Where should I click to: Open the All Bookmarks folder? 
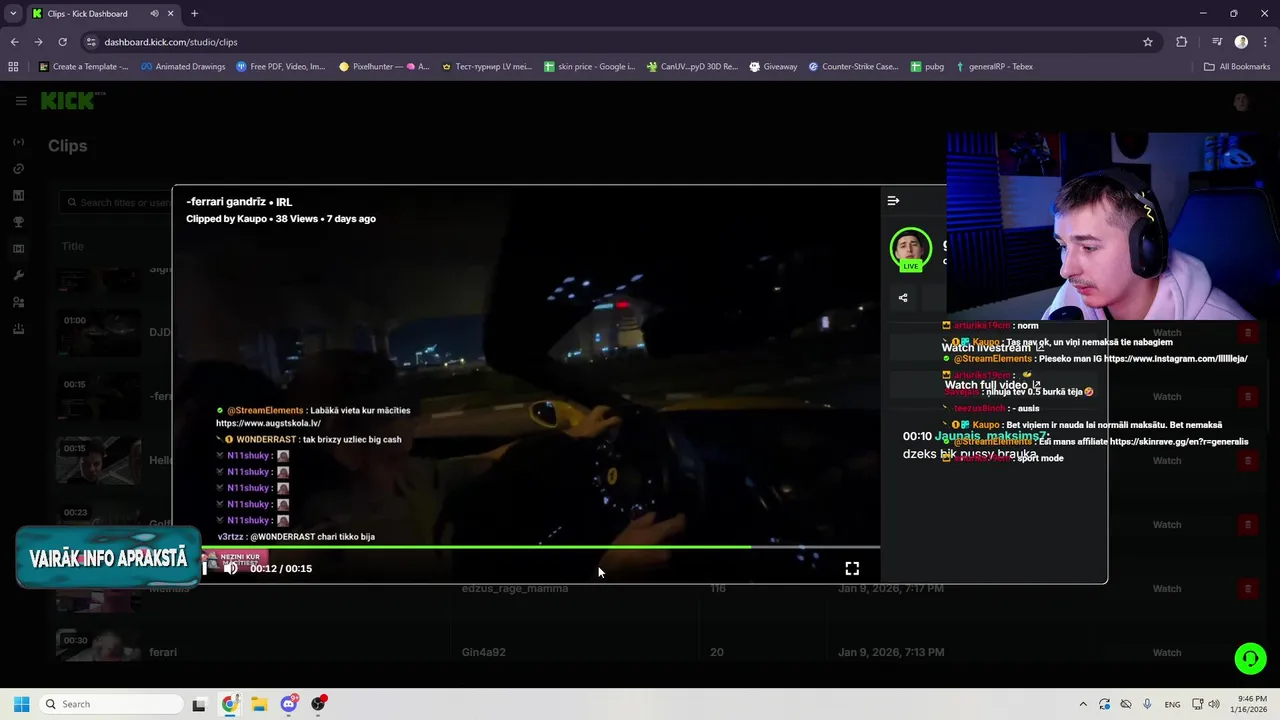pyautogui.click(x=1237, y=67)
